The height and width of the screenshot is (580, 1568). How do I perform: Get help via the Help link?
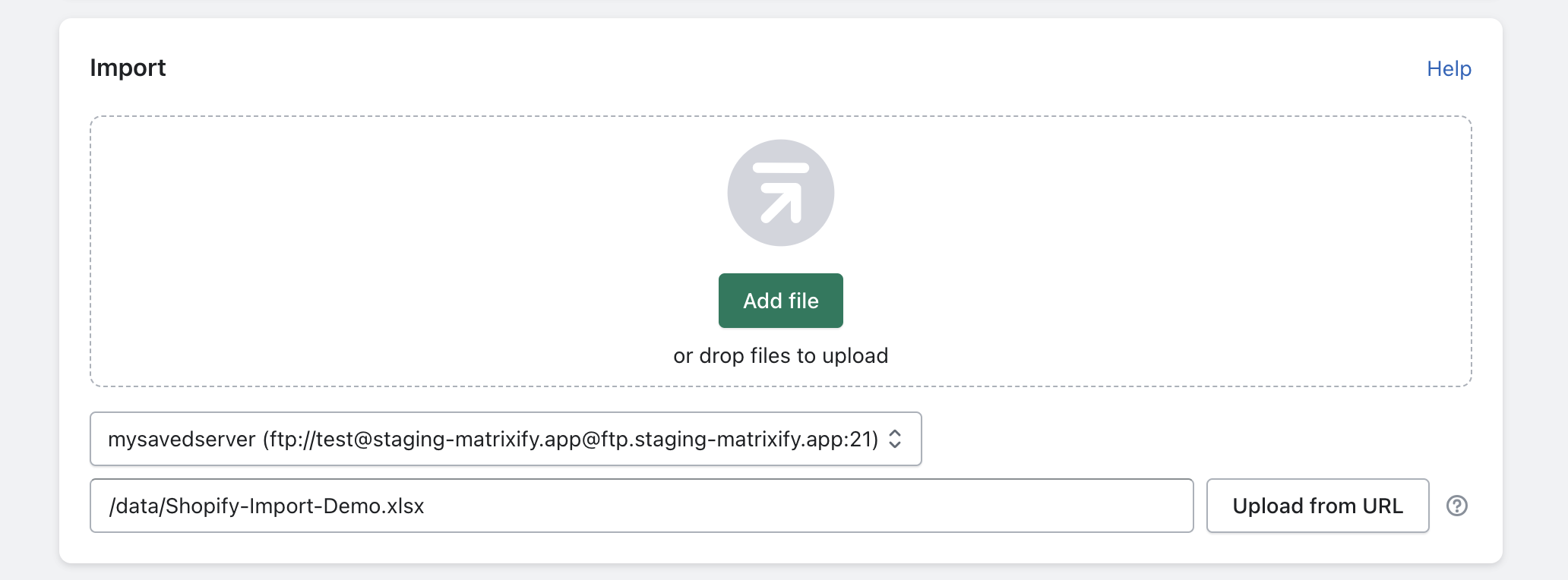[1449, 69]
